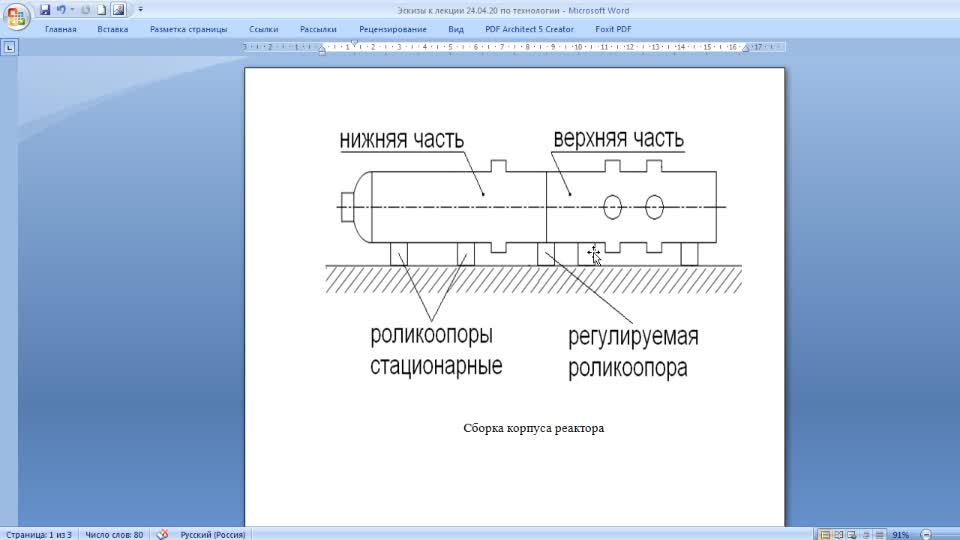This screenshot has height=540, width=960.
Task: Click the zoom out minus button
Action: (x=926, y=534)
